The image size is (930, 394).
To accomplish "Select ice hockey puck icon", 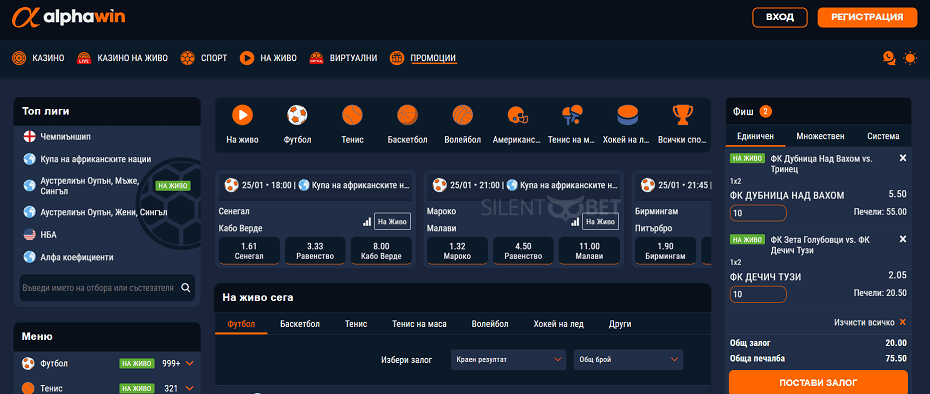I will [x=628, y=114].
